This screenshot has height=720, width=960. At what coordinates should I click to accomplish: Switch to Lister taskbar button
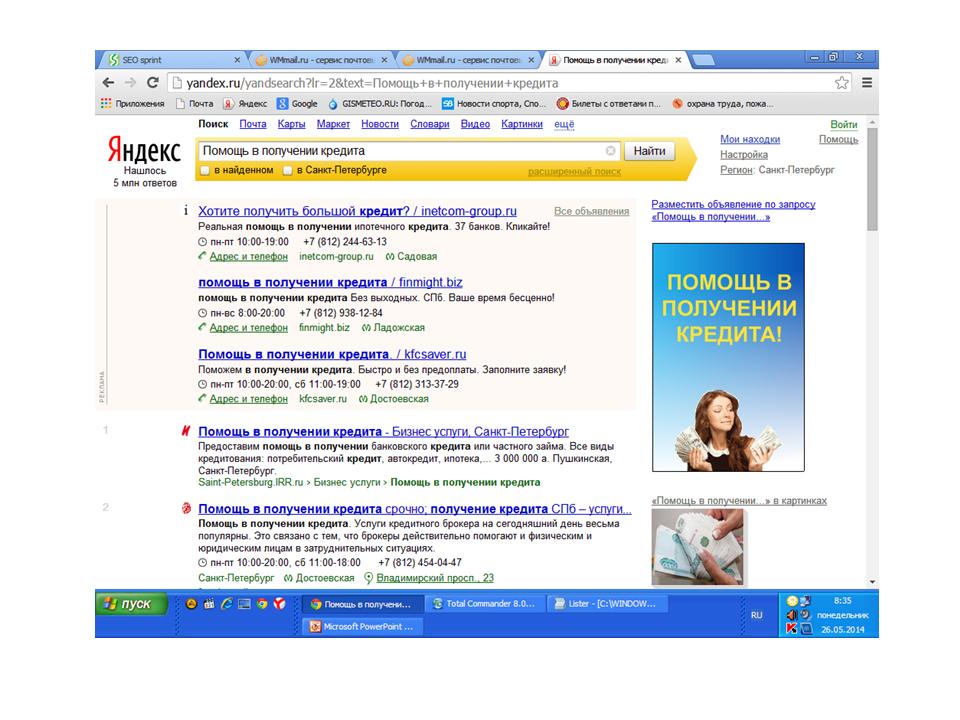607,604
